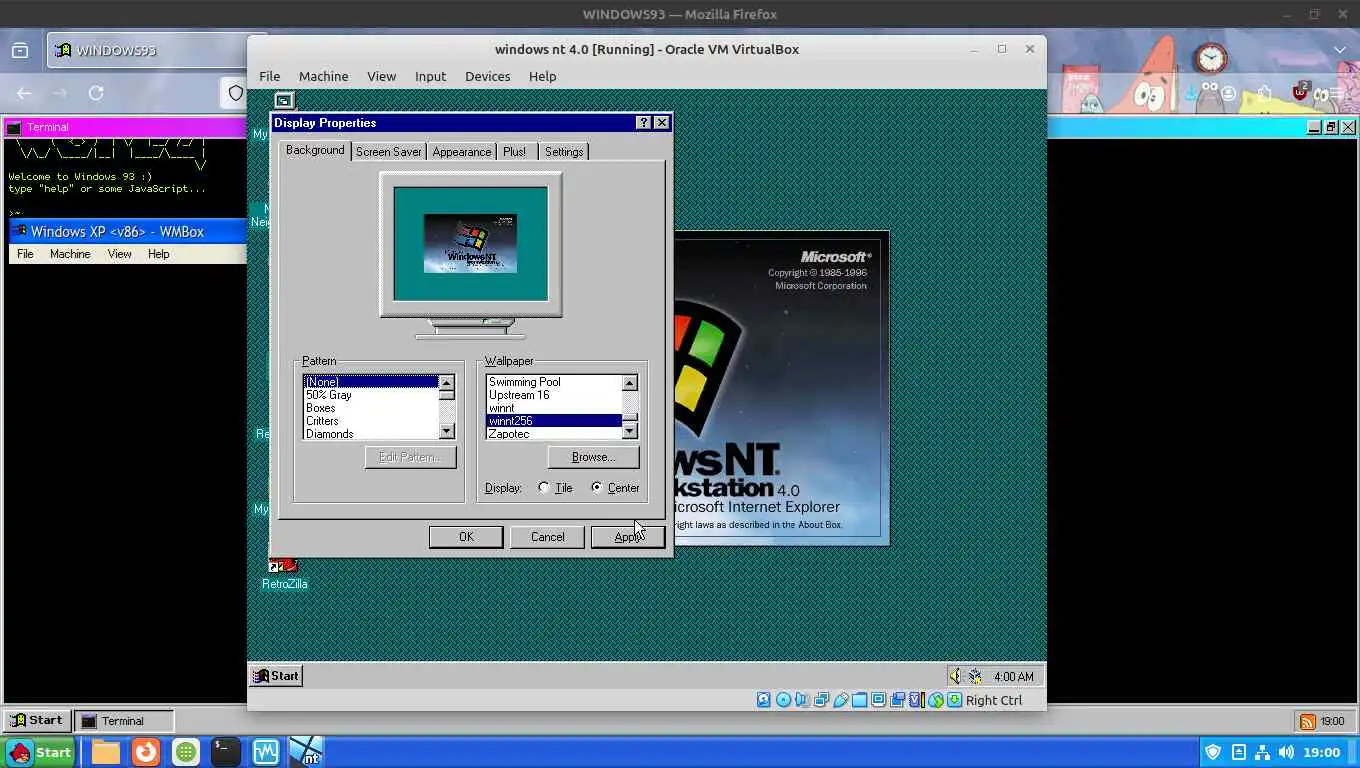
Task: Click Windows NT Start button
Action: (x=276, y=676)
